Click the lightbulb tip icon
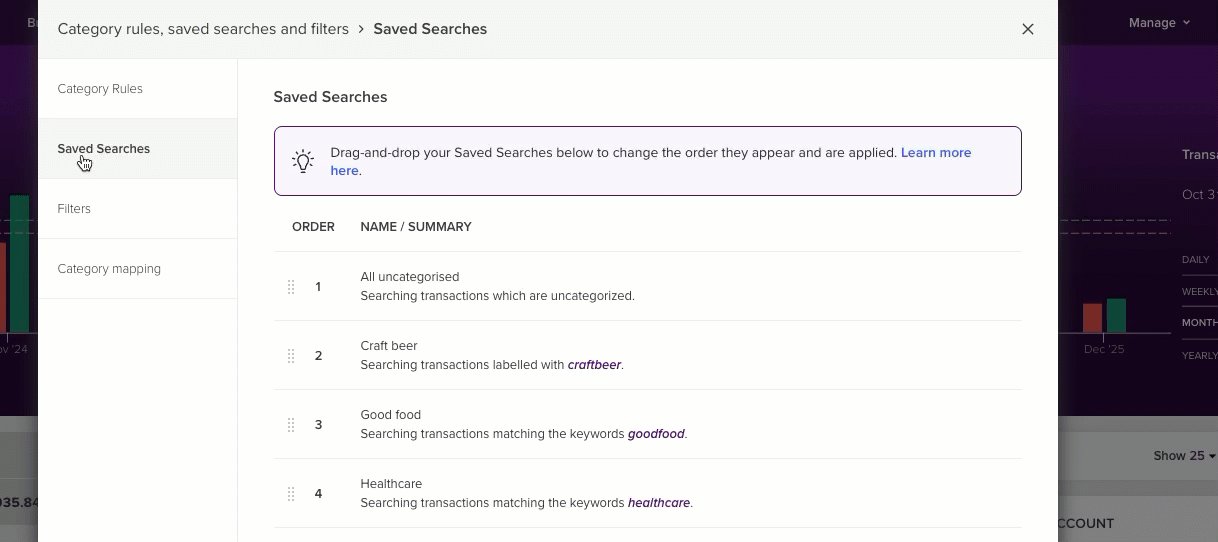Image resolution: width=1218 pixels, height=542 pixels. coord(303,161)
